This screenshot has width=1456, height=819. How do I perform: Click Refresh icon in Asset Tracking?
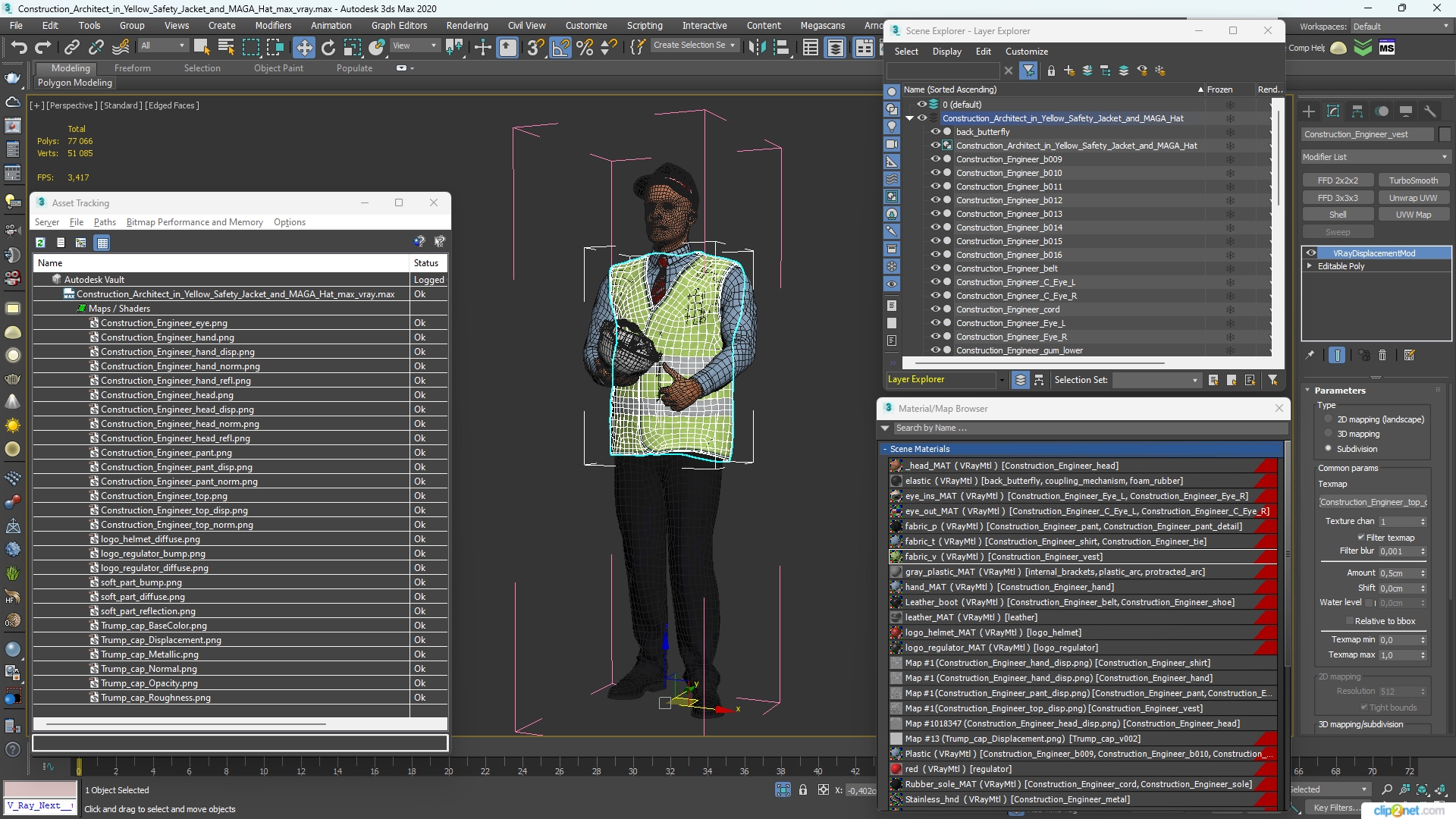(x=40, y=243)
